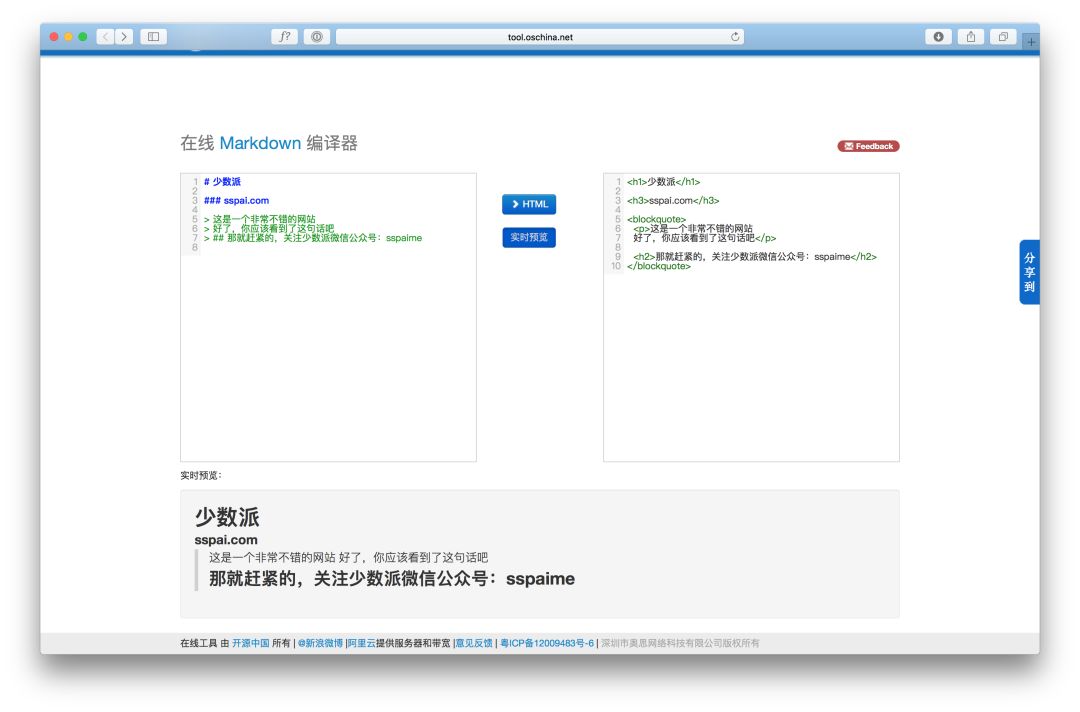The width and height of the screenshot is (1080, 712).
Task: Open the 阿里云 footer link
Action: (362, 643)
